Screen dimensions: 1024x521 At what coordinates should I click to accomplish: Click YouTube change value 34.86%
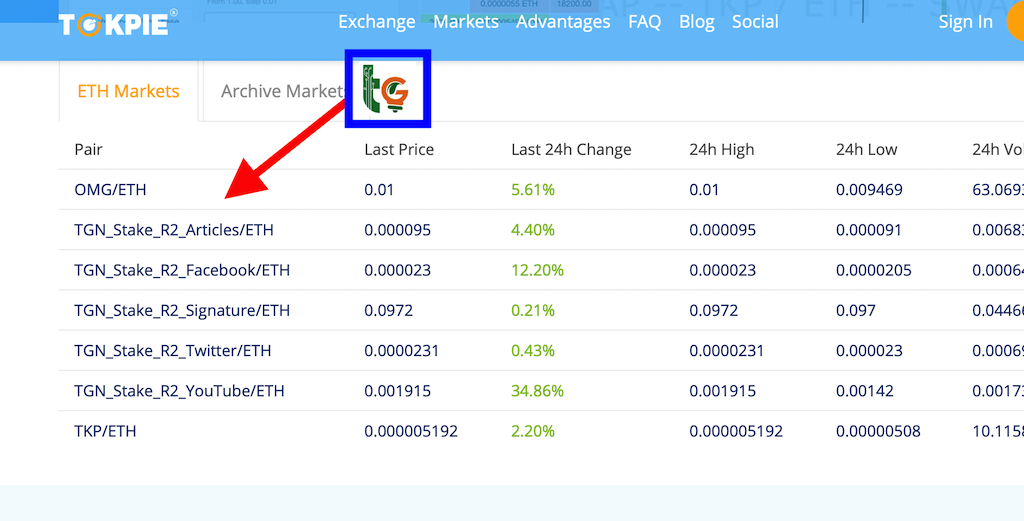click(537, 391)
